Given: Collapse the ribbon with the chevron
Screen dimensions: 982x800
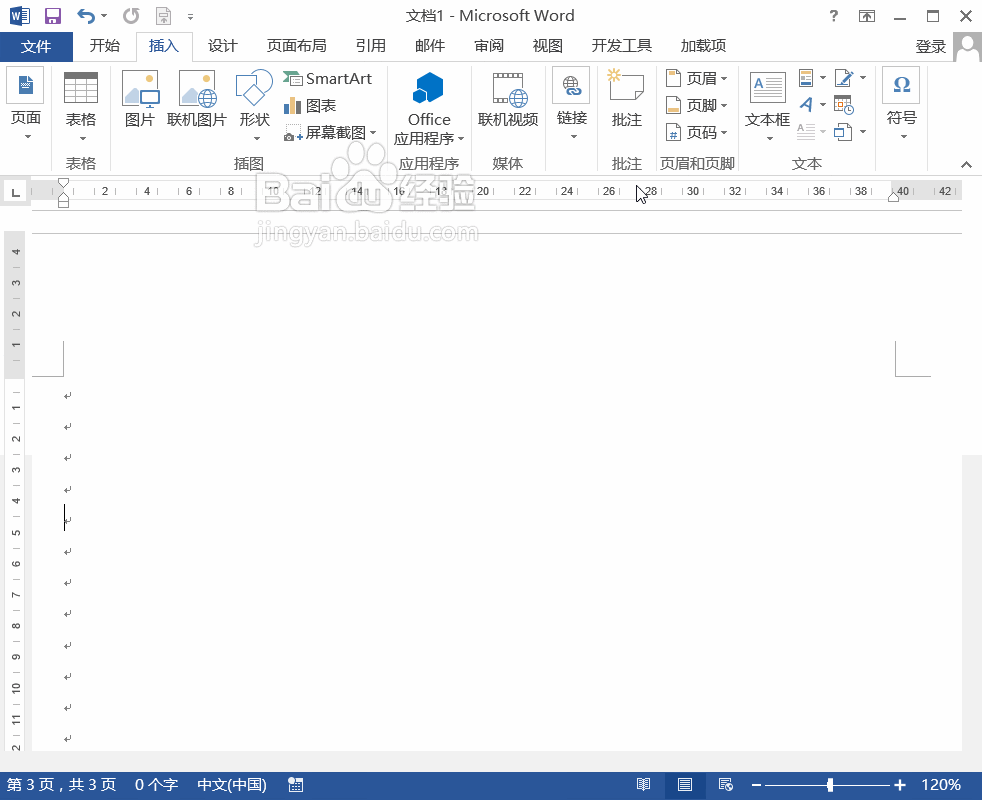Looking at the screenshot, I should (966, 164).
